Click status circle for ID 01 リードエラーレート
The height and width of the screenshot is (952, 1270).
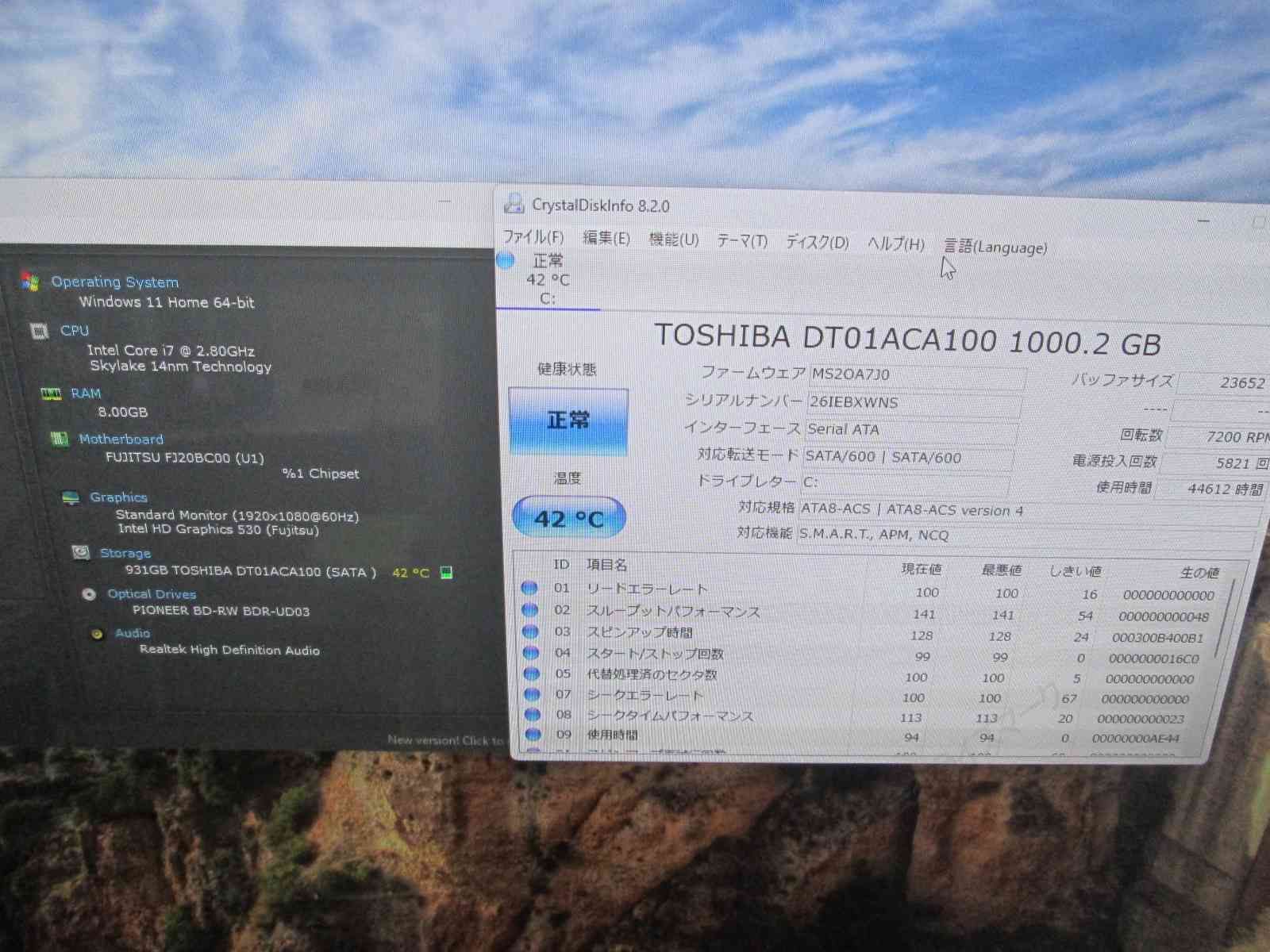529,588
